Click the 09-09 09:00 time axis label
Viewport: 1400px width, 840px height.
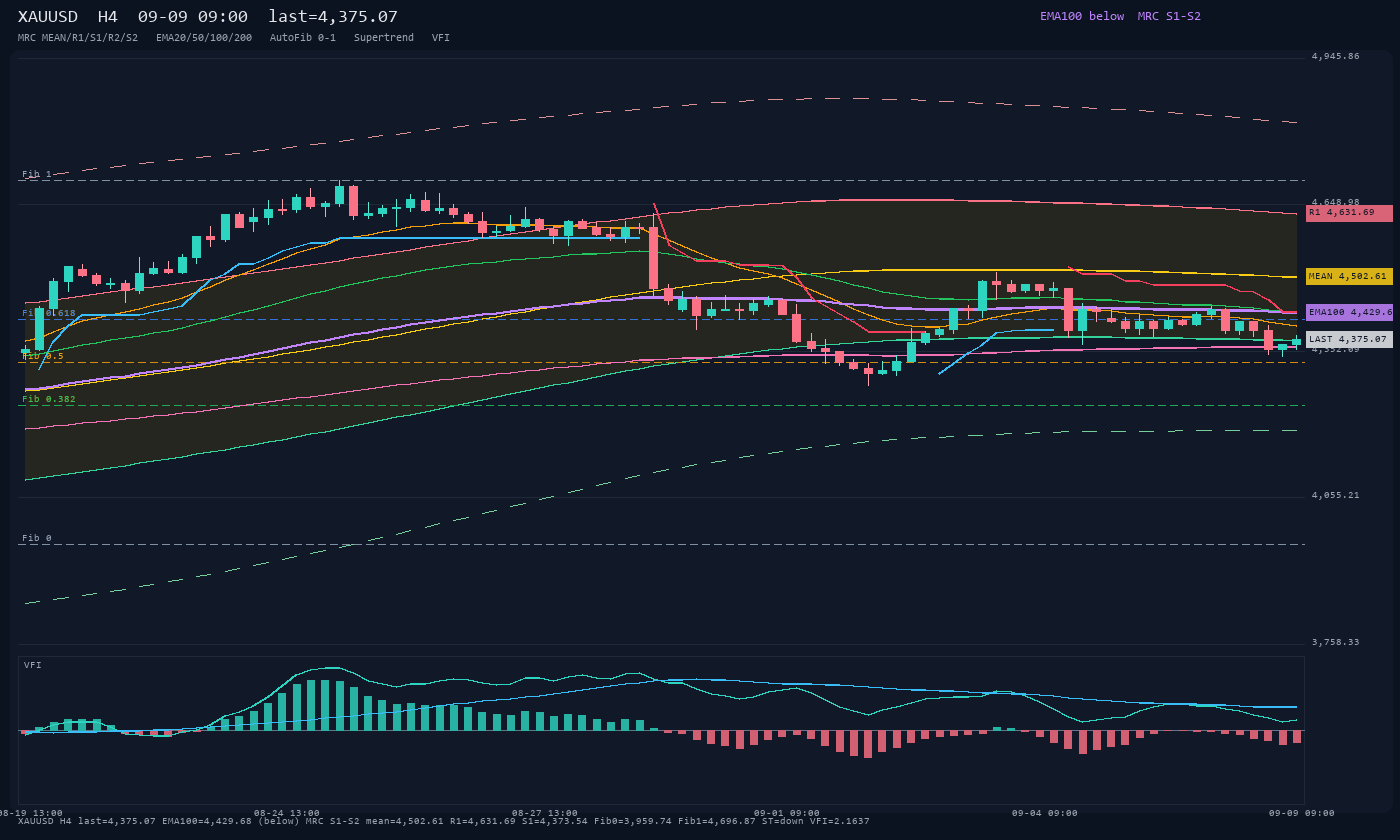[x=1302, y=813]
